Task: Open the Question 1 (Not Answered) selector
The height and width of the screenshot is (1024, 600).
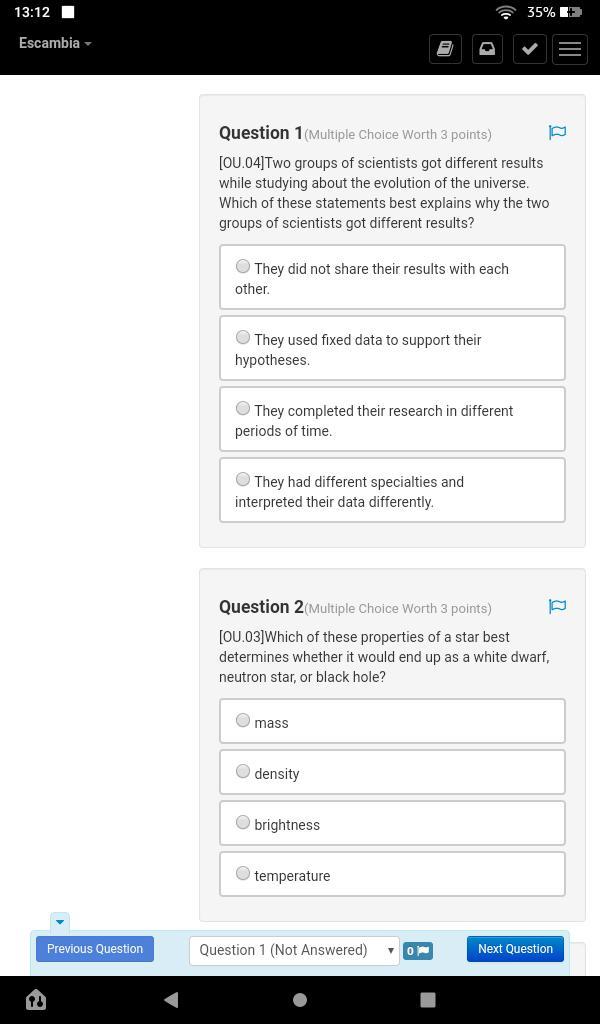Action: [294, 950]
